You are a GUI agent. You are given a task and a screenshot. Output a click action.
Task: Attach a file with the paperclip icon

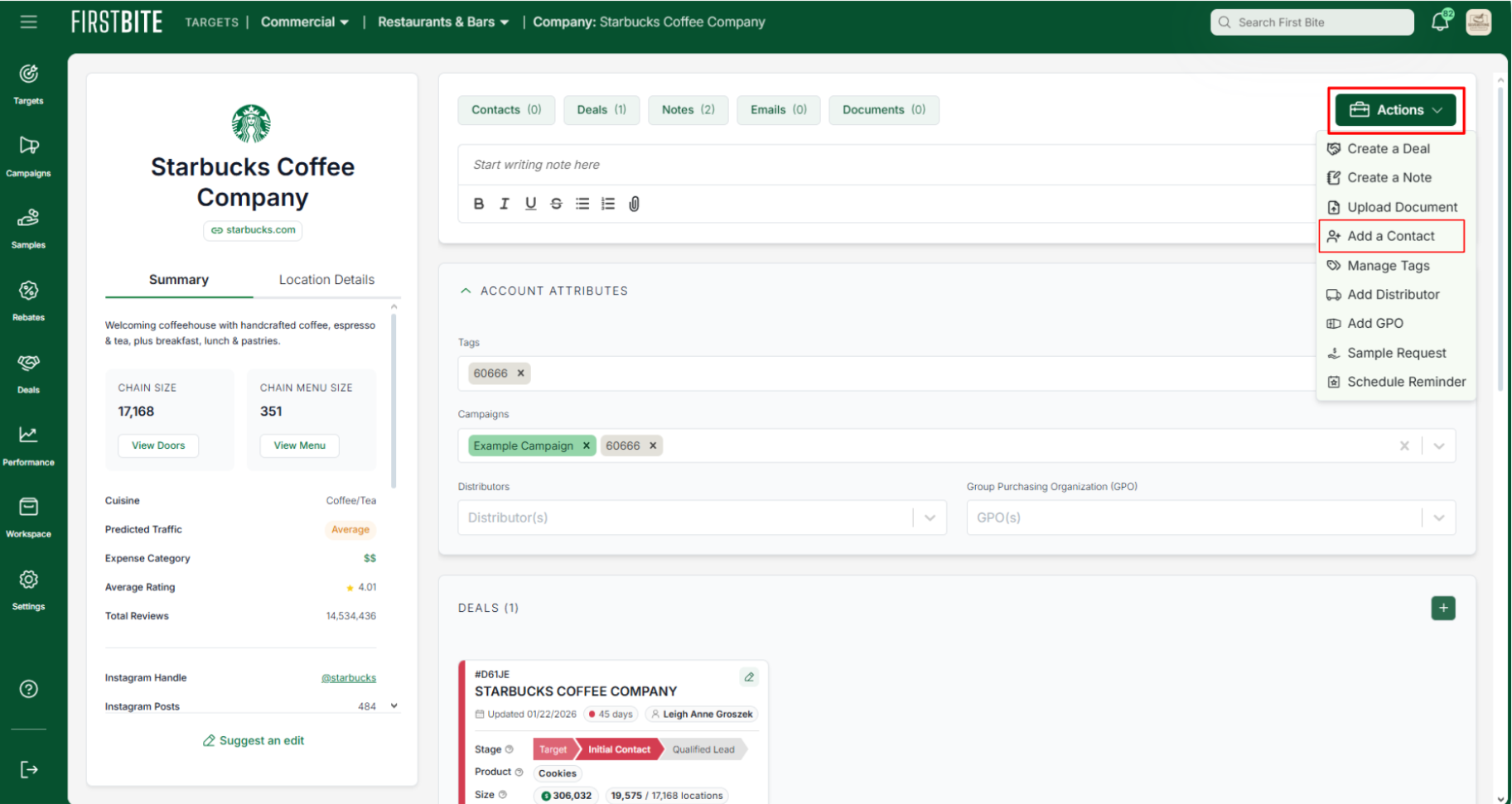634,204
